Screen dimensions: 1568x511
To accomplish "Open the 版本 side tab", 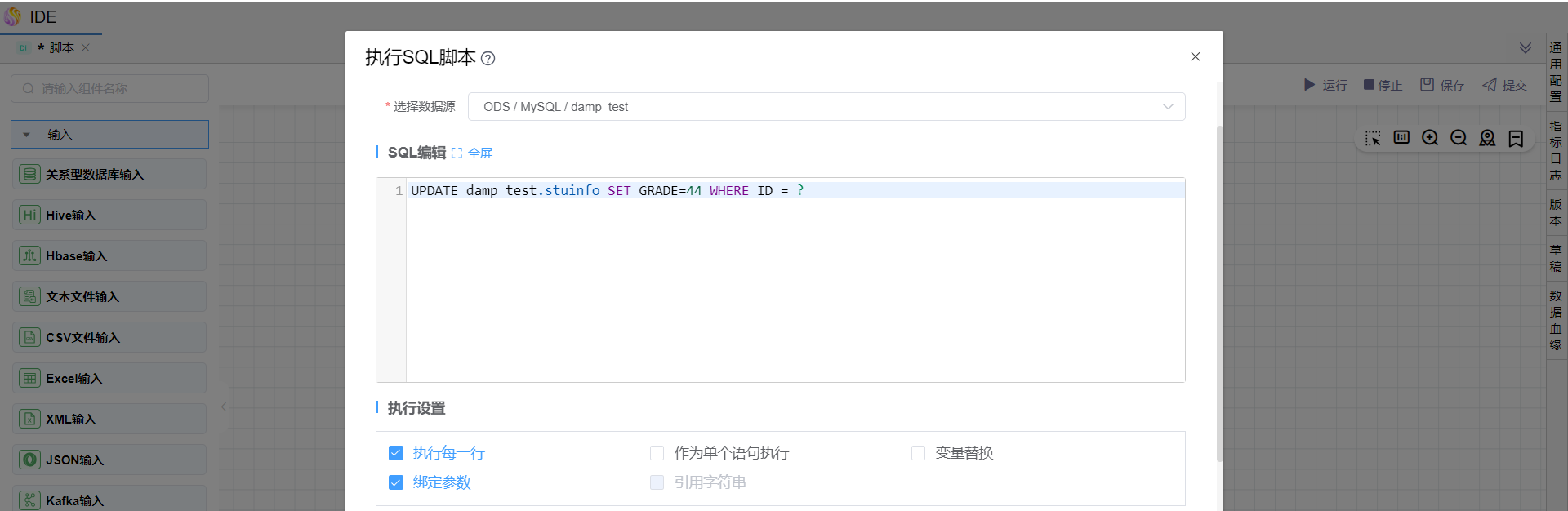I will point(1556,212).
